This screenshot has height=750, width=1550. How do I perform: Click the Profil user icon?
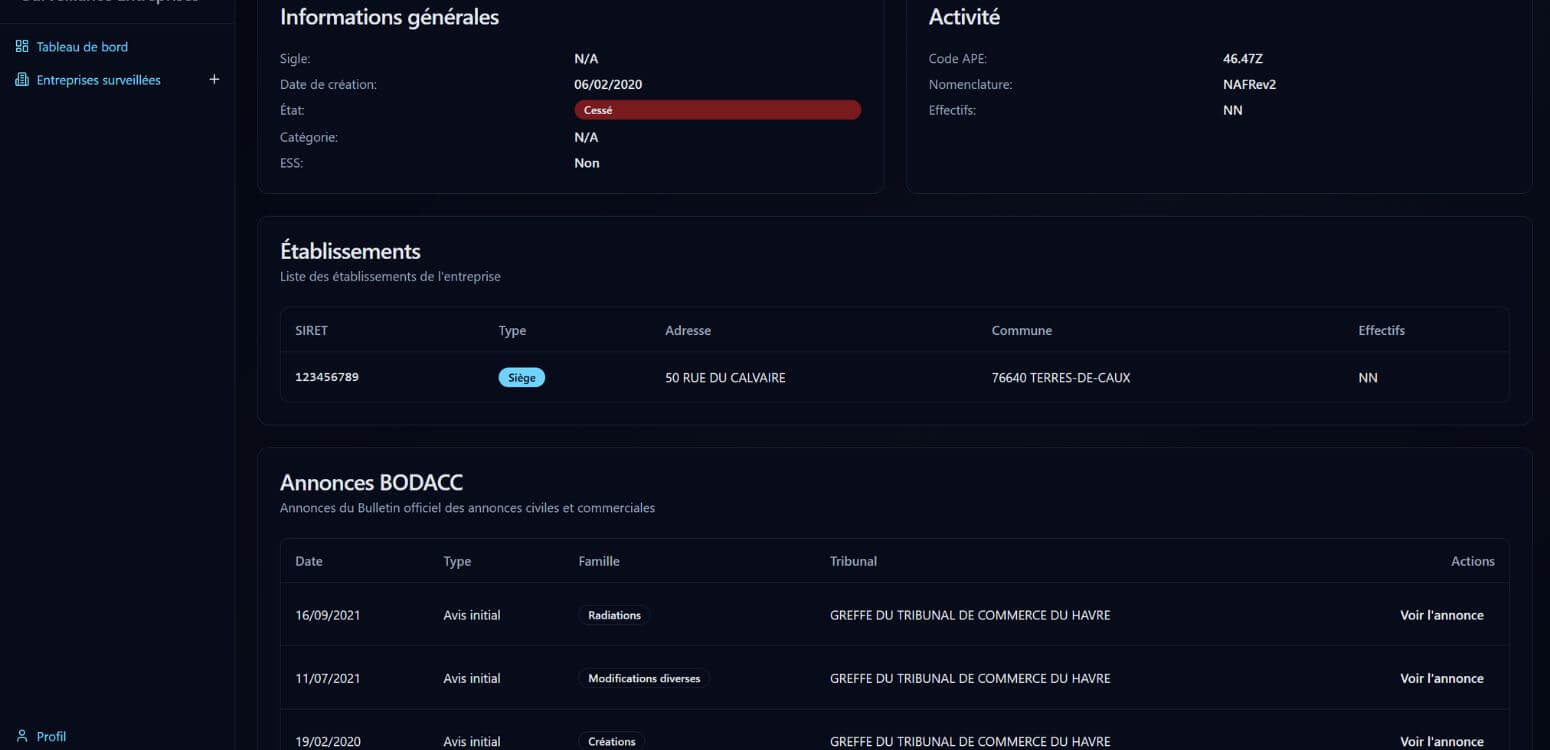point(22,736)
